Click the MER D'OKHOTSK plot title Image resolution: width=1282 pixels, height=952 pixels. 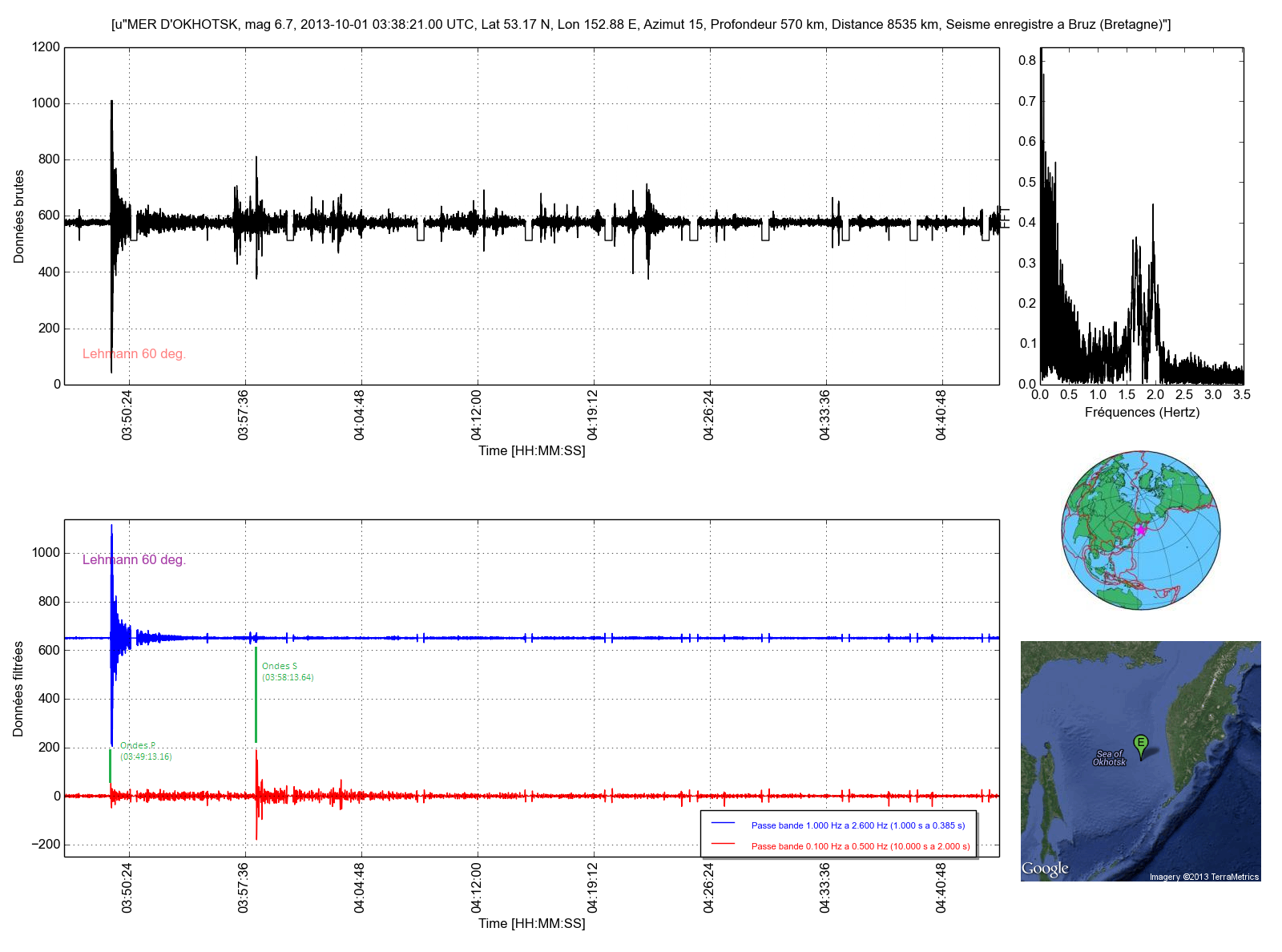pyautogui.click(x=641, y=25)
